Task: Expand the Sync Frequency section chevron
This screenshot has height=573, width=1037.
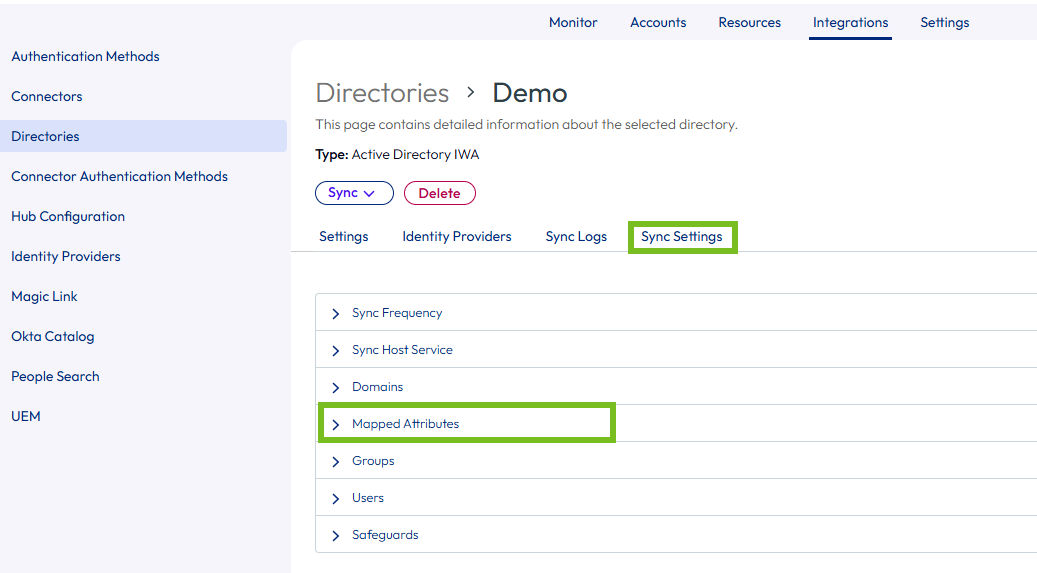Action: [335, 314]
